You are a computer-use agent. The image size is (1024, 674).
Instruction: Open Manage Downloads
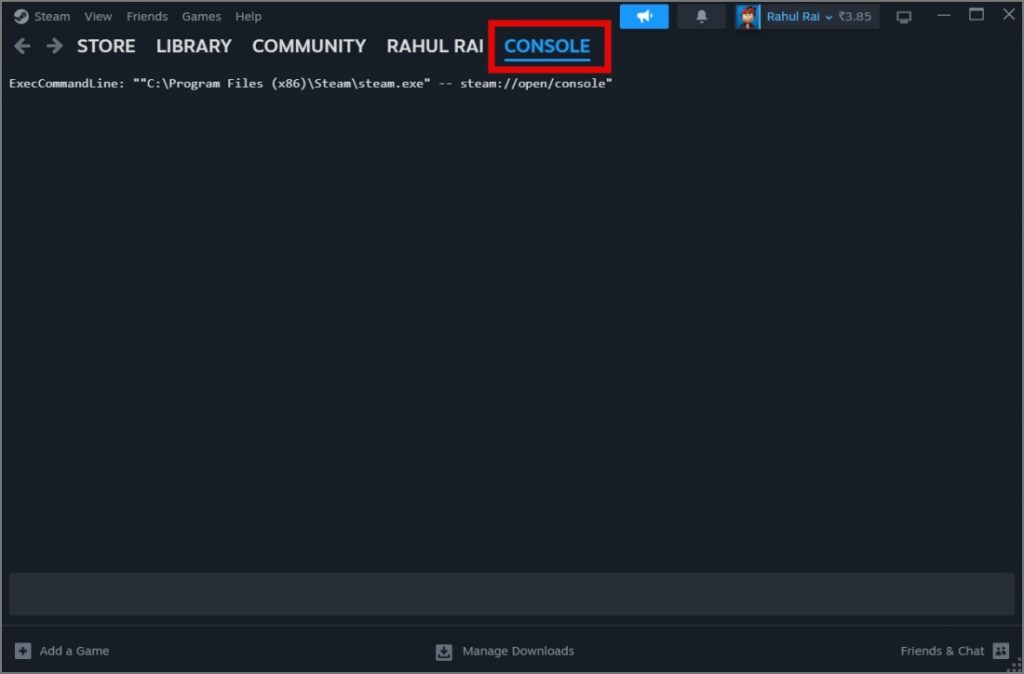pyautogui.click(x=518, y=650)
